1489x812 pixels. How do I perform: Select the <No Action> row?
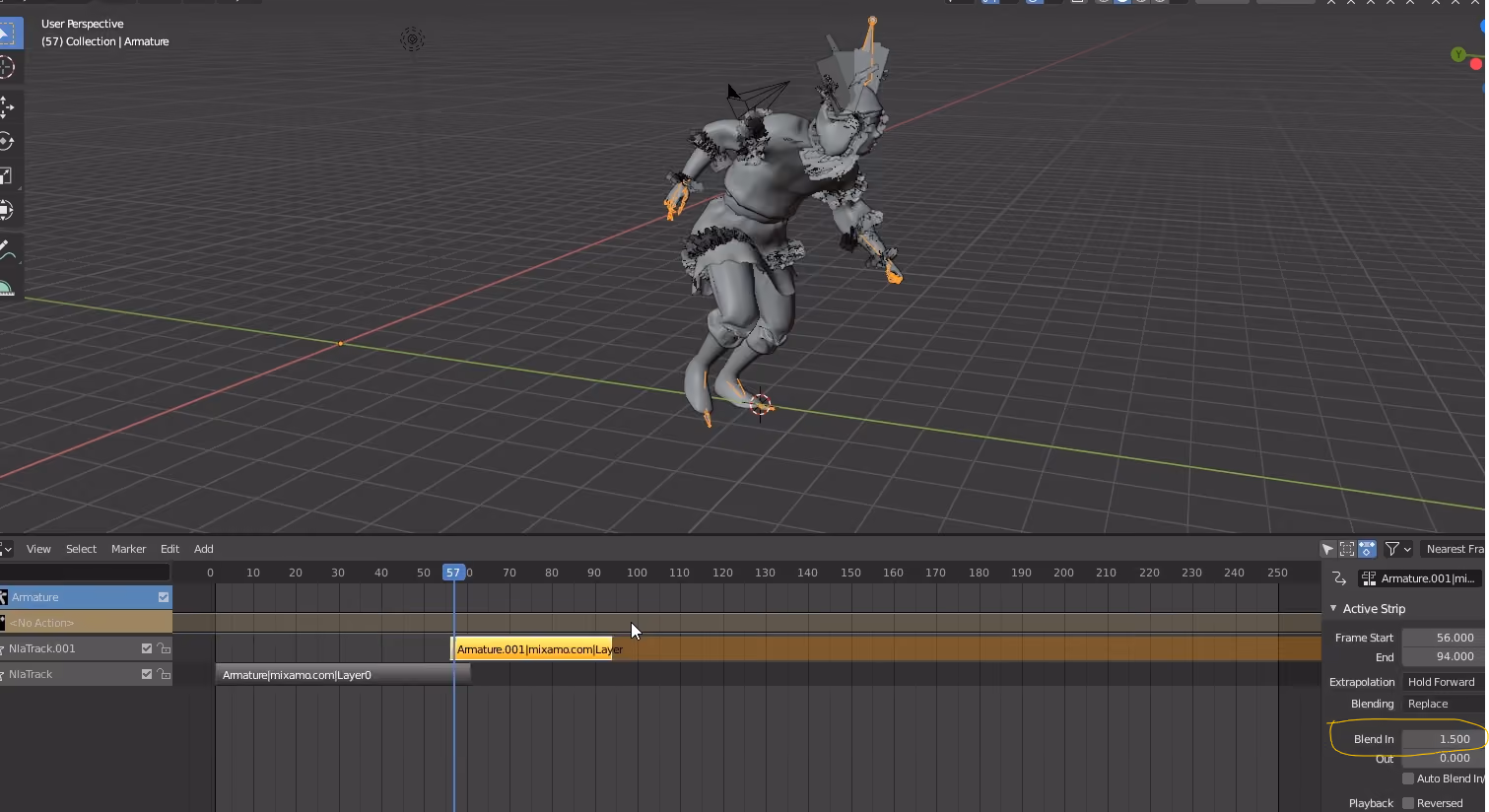click(x=86, y=623)
